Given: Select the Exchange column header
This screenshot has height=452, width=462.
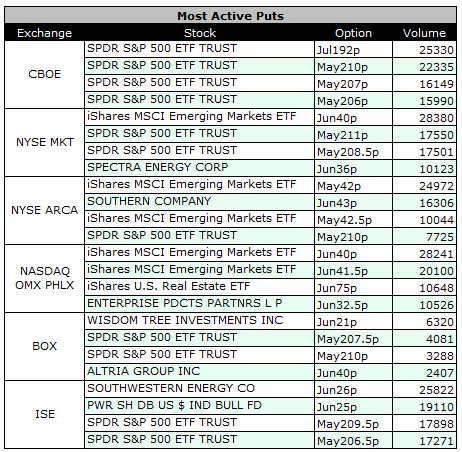Looking at the screenshot, I should (44, 33).
